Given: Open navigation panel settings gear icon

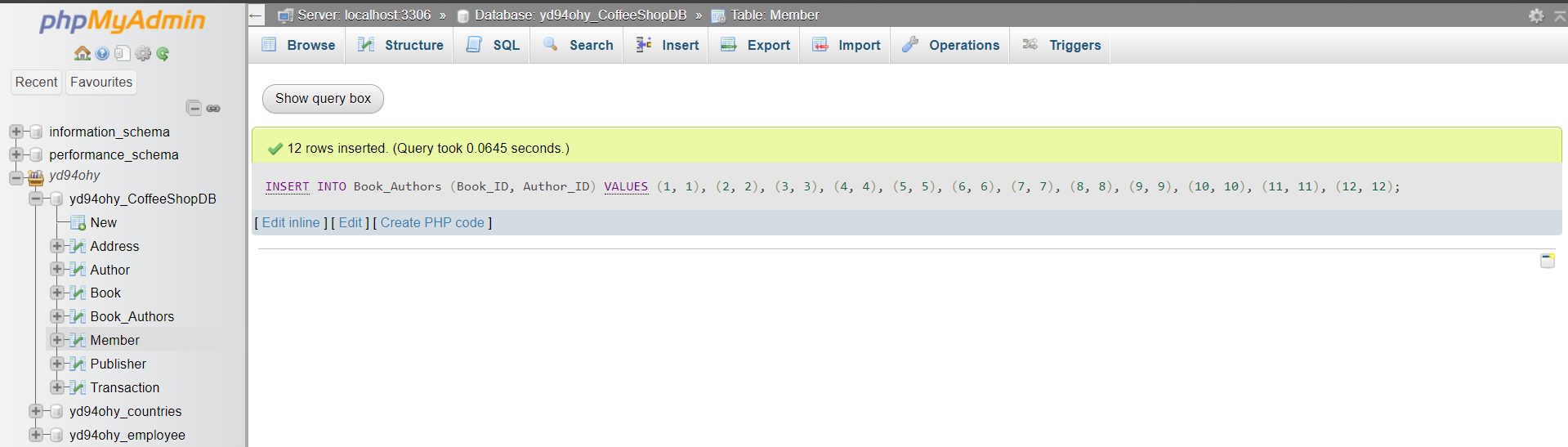Looking at the screenshot, I should [x=143, y=53].
